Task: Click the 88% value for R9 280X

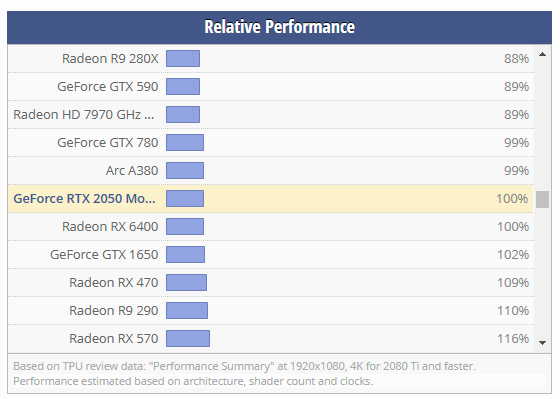Action: [x=516, y=59]
